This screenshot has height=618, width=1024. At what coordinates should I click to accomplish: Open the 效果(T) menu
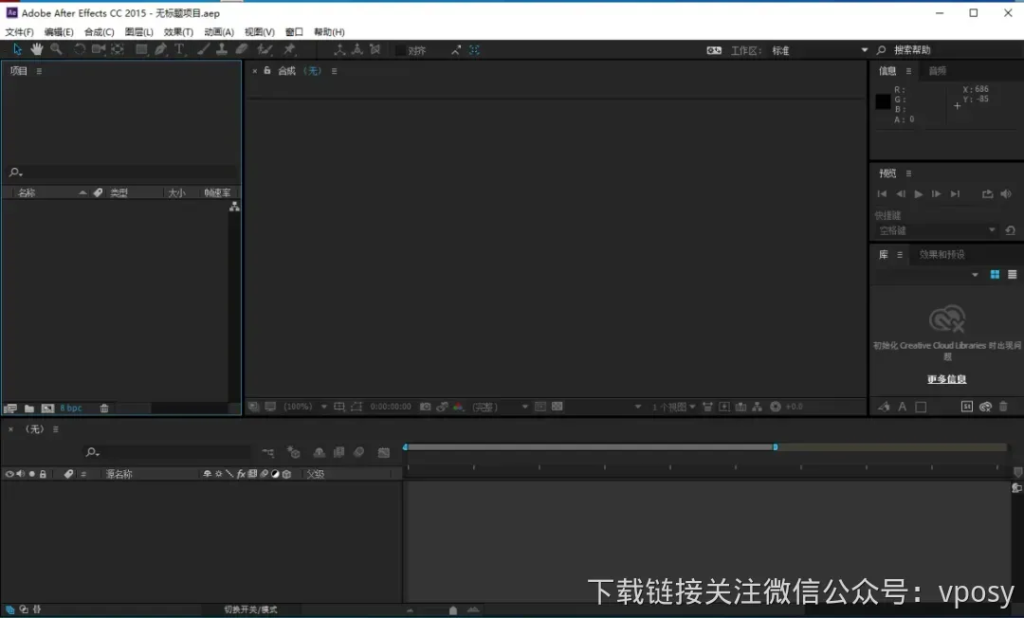coord(178,32)
